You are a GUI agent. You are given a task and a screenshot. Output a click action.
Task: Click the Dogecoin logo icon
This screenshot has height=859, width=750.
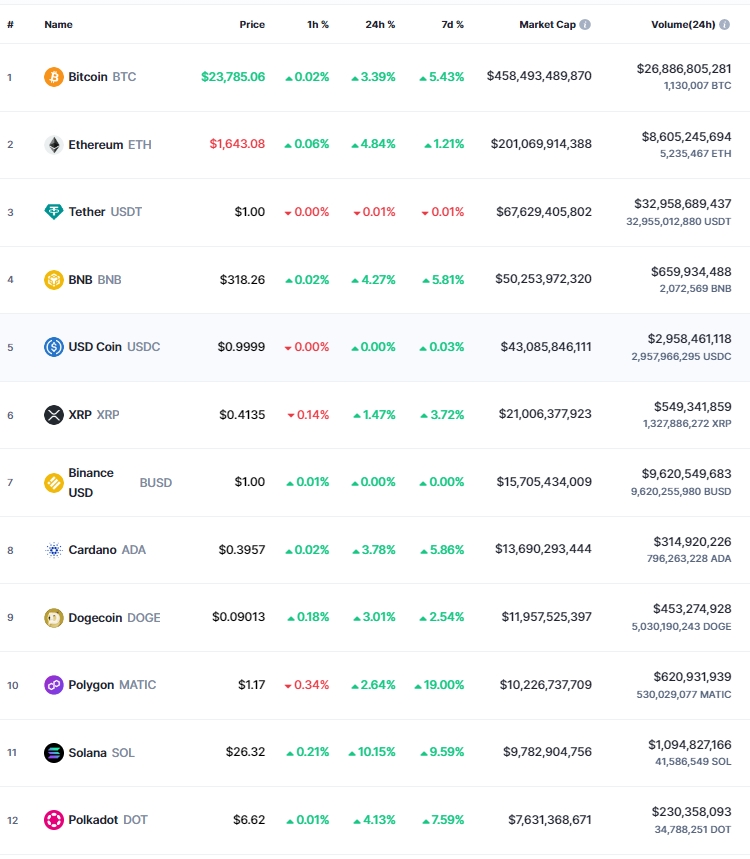54,617
